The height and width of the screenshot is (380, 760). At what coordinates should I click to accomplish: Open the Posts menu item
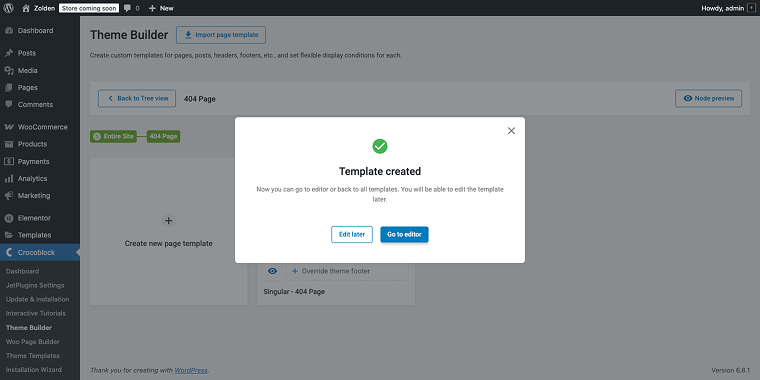pyautogui.click(x=40, y=53)
